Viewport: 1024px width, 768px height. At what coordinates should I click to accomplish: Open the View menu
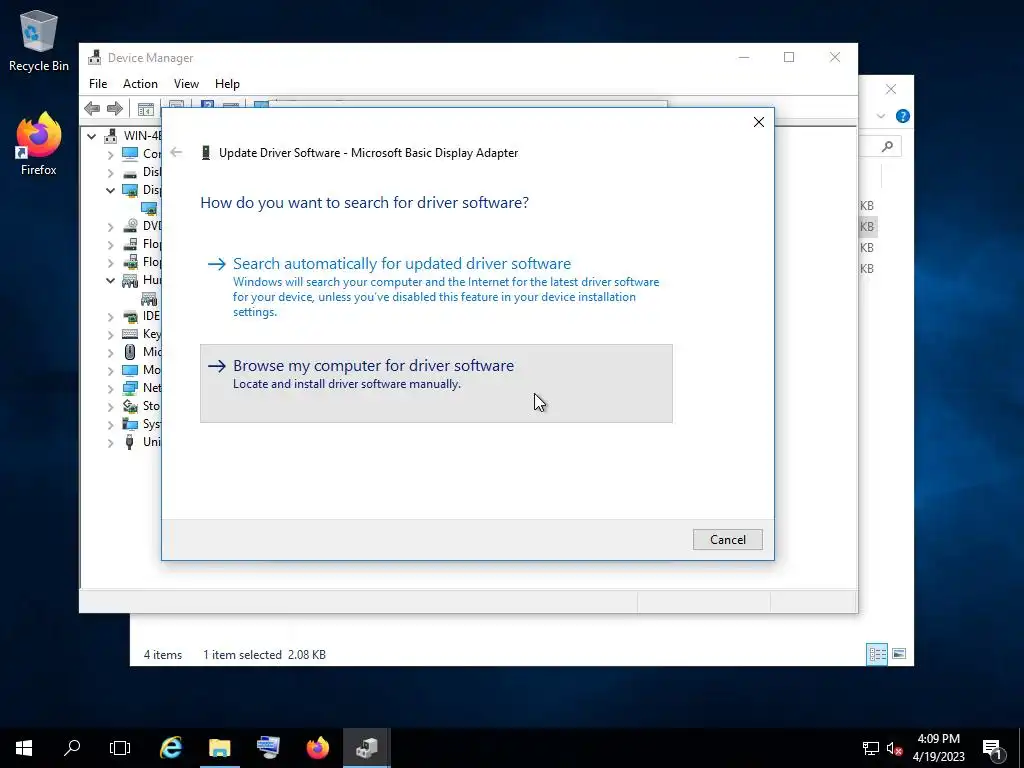[186, 84]
